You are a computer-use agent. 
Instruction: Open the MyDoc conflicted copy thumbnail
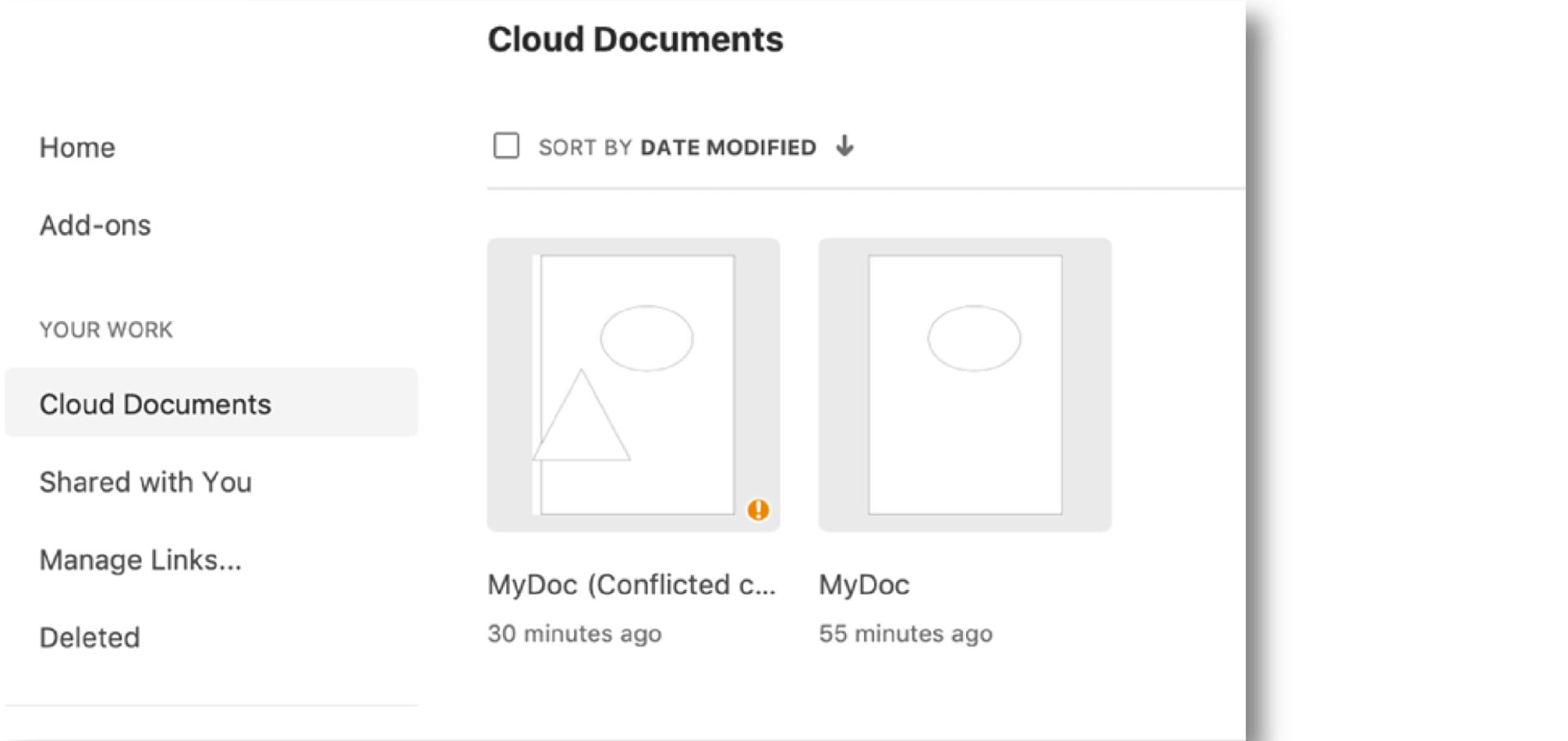coord(634,385)
